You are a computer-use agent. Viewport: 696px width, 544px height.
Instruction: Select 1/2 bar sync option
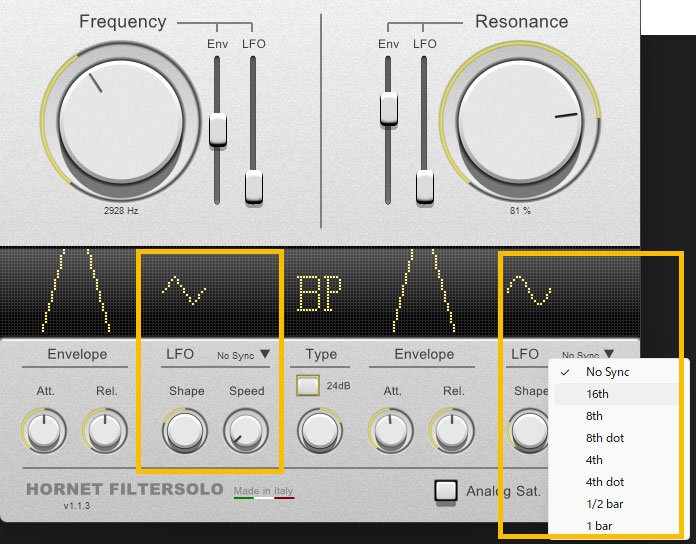coord(604,504)
